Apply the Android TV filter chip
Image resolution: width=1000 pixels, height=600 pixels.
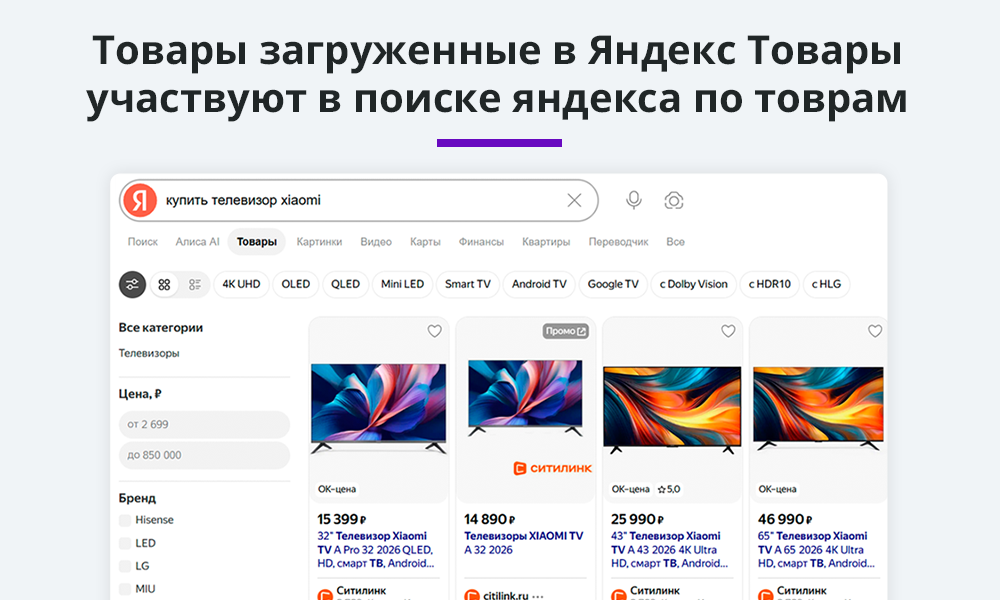point(539,284)
